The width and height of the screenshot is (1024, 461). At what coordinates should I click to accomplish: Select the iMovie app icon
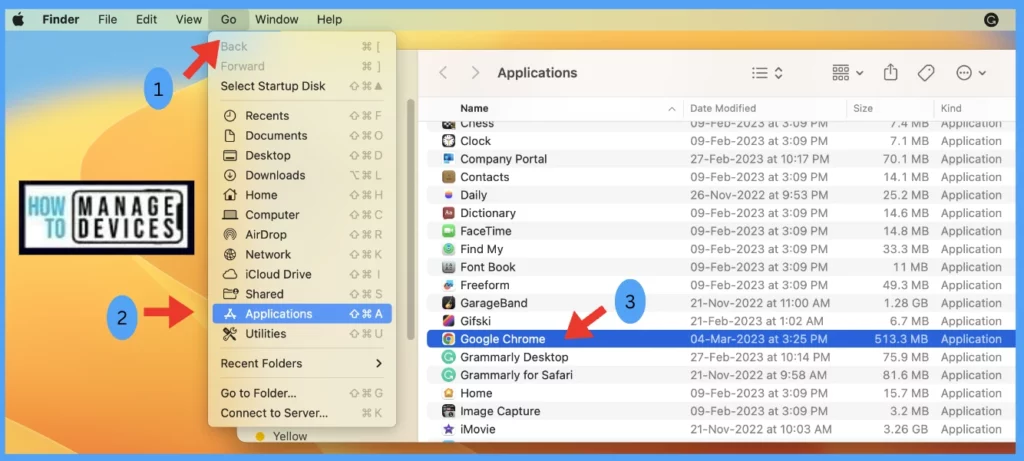click(448, 430)
